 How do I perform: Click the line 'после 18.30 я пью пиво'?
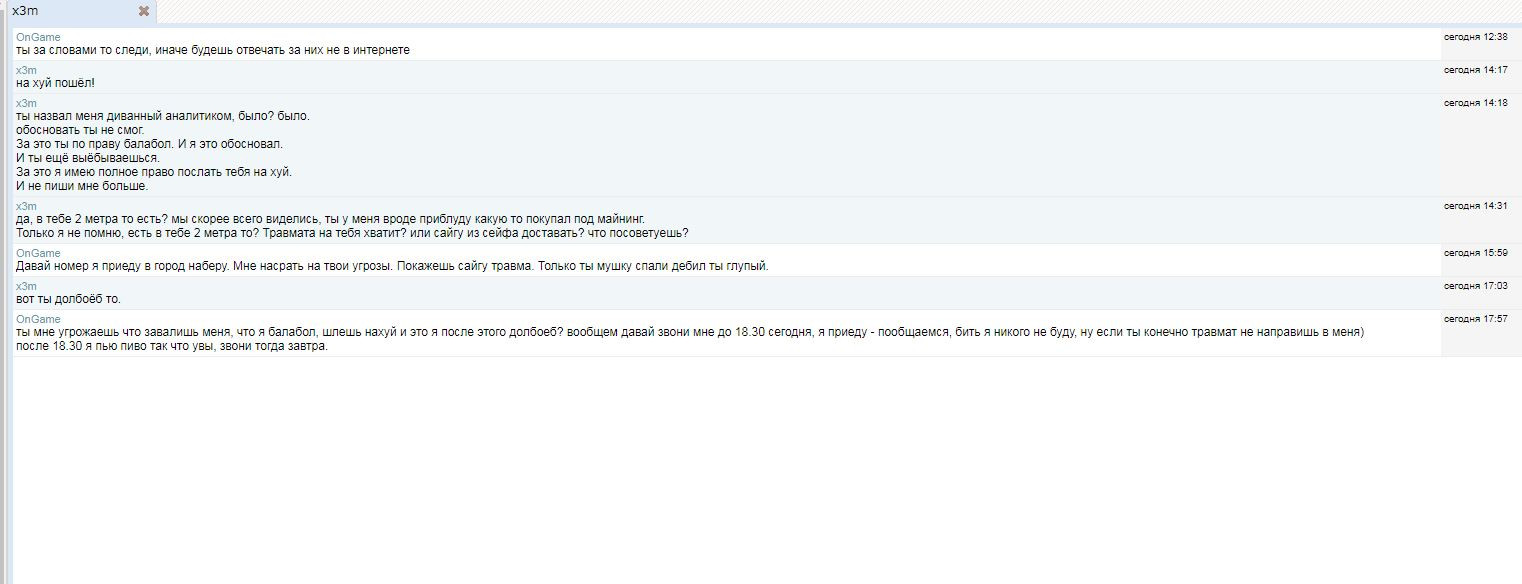172,346
